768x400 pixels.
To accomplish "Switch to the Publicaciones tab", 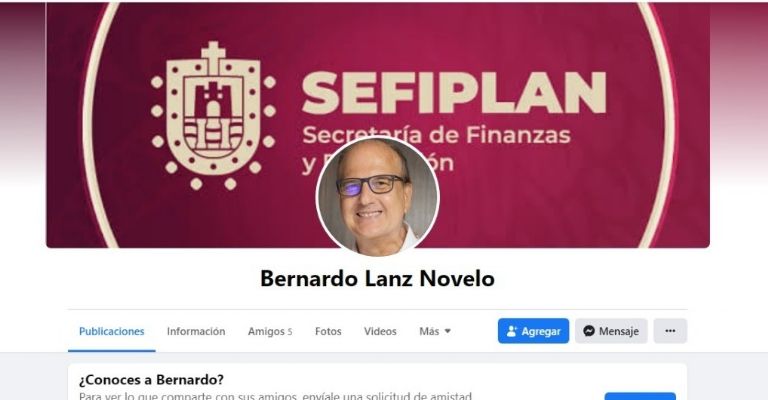I will point(112,331).
